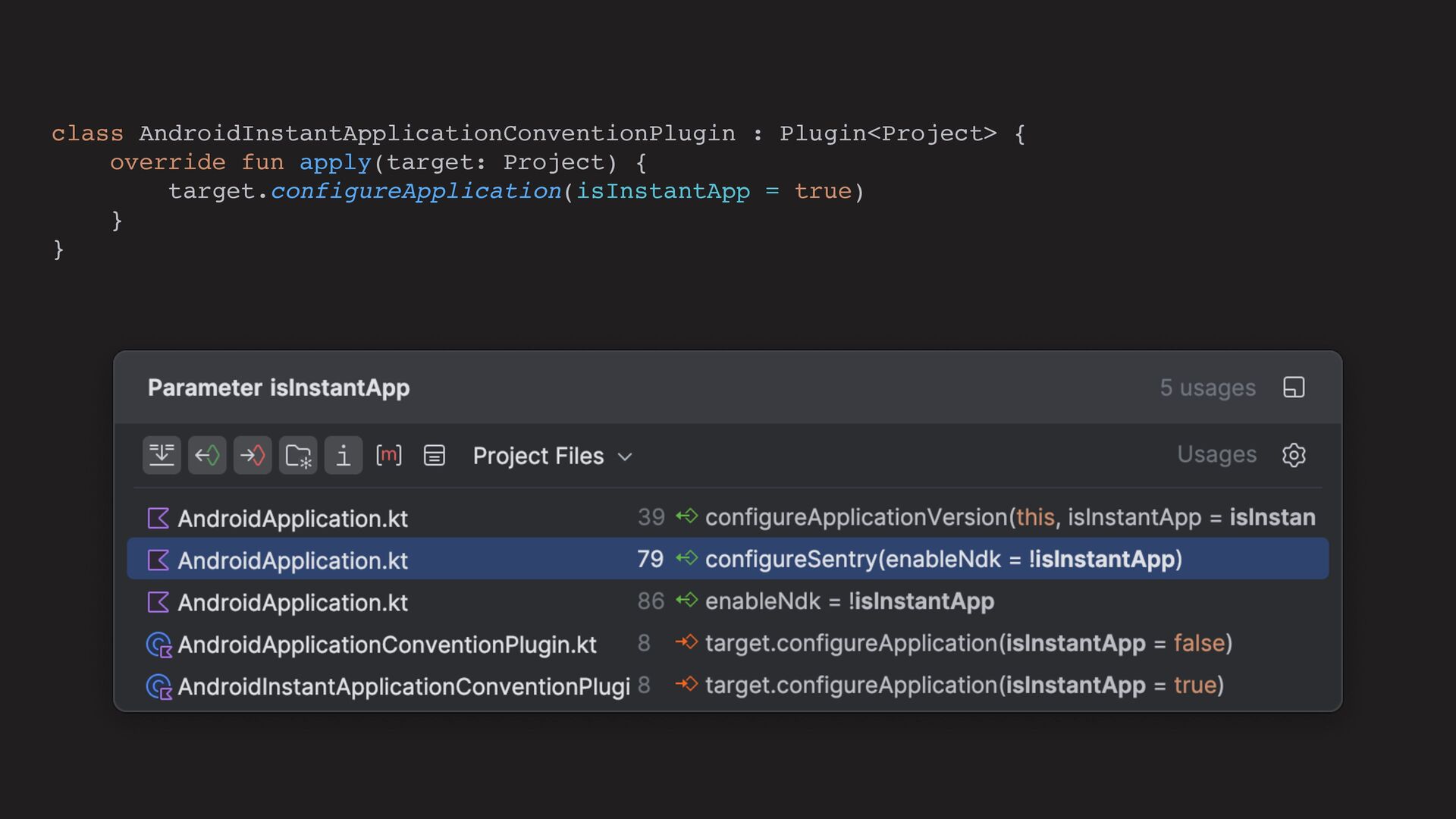Toggle the scroll-to-source toolbar icon
This screenshot has height=819, width=1456.
tap(162, 455)
